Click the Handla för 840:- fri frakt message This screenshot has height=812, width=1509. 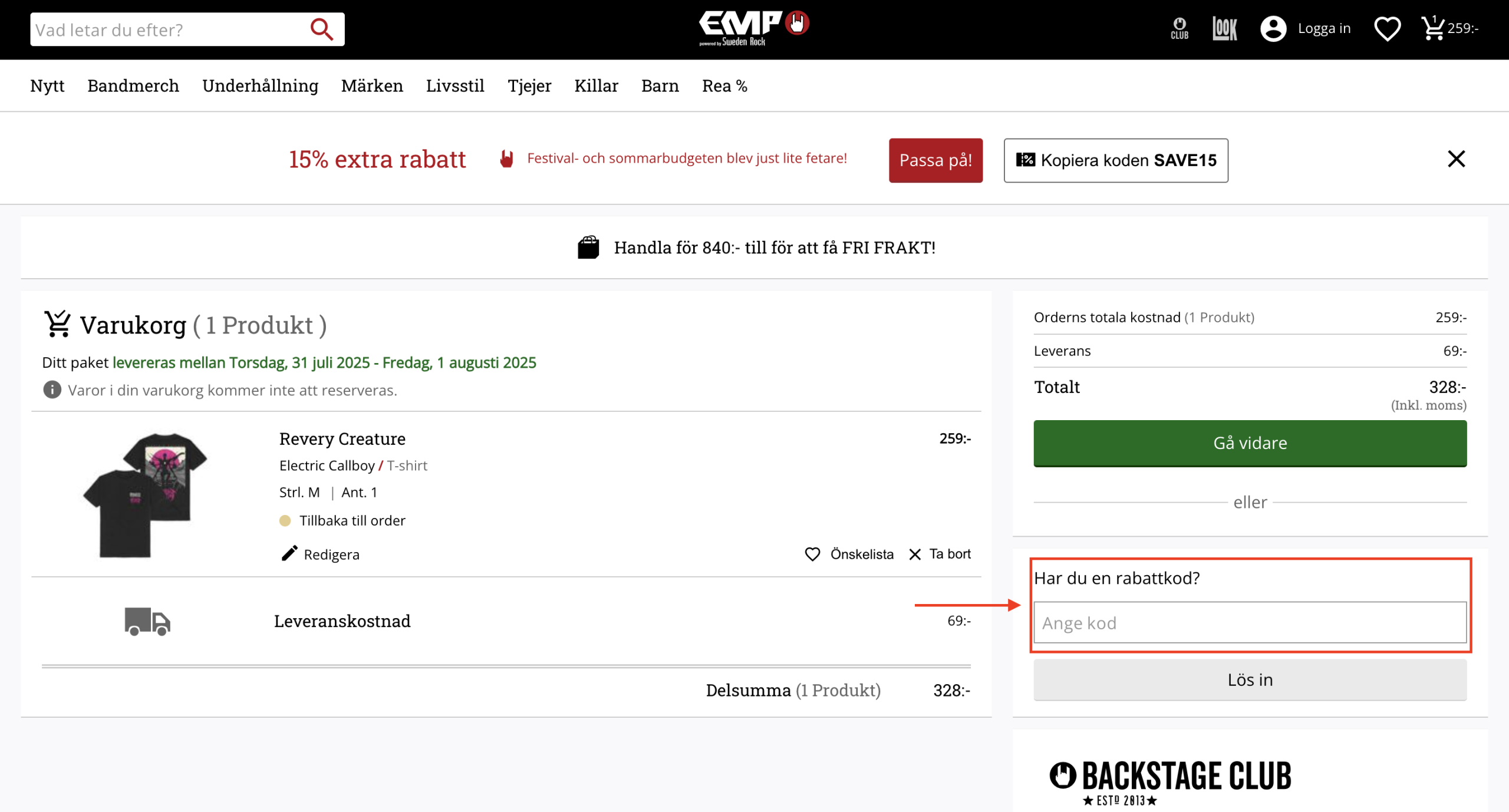point(775,247)
